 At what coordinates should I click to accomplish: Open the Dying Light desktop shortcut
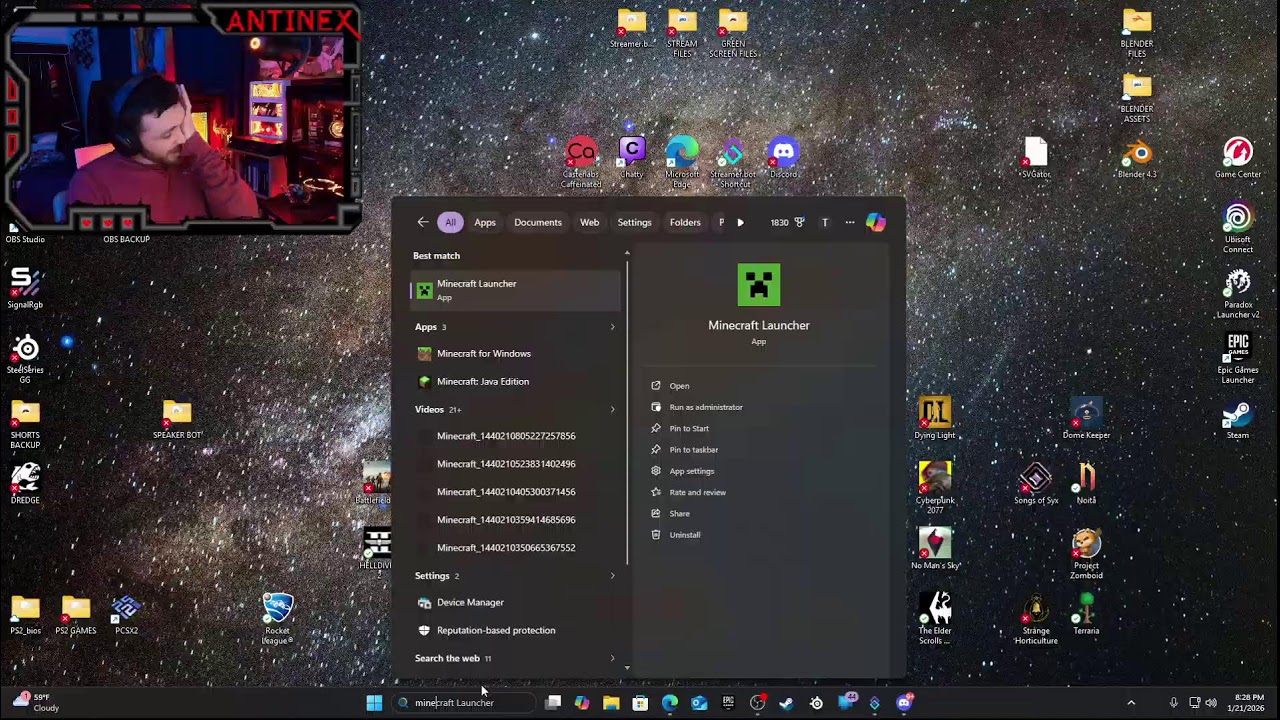935,419
